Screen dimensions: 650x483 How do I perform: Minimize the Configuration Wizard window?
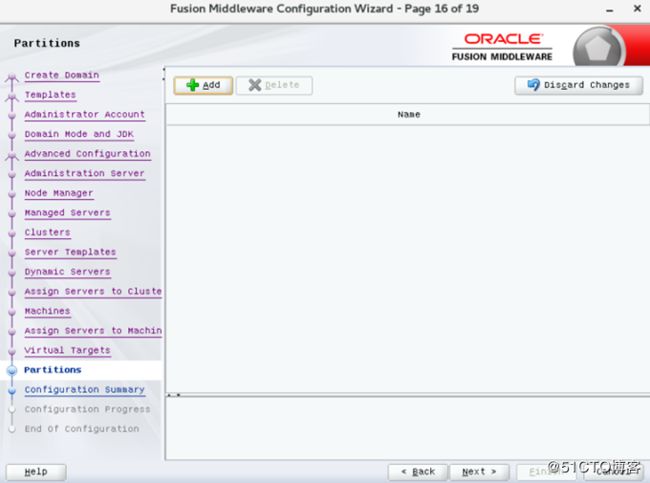pos(609,10)
